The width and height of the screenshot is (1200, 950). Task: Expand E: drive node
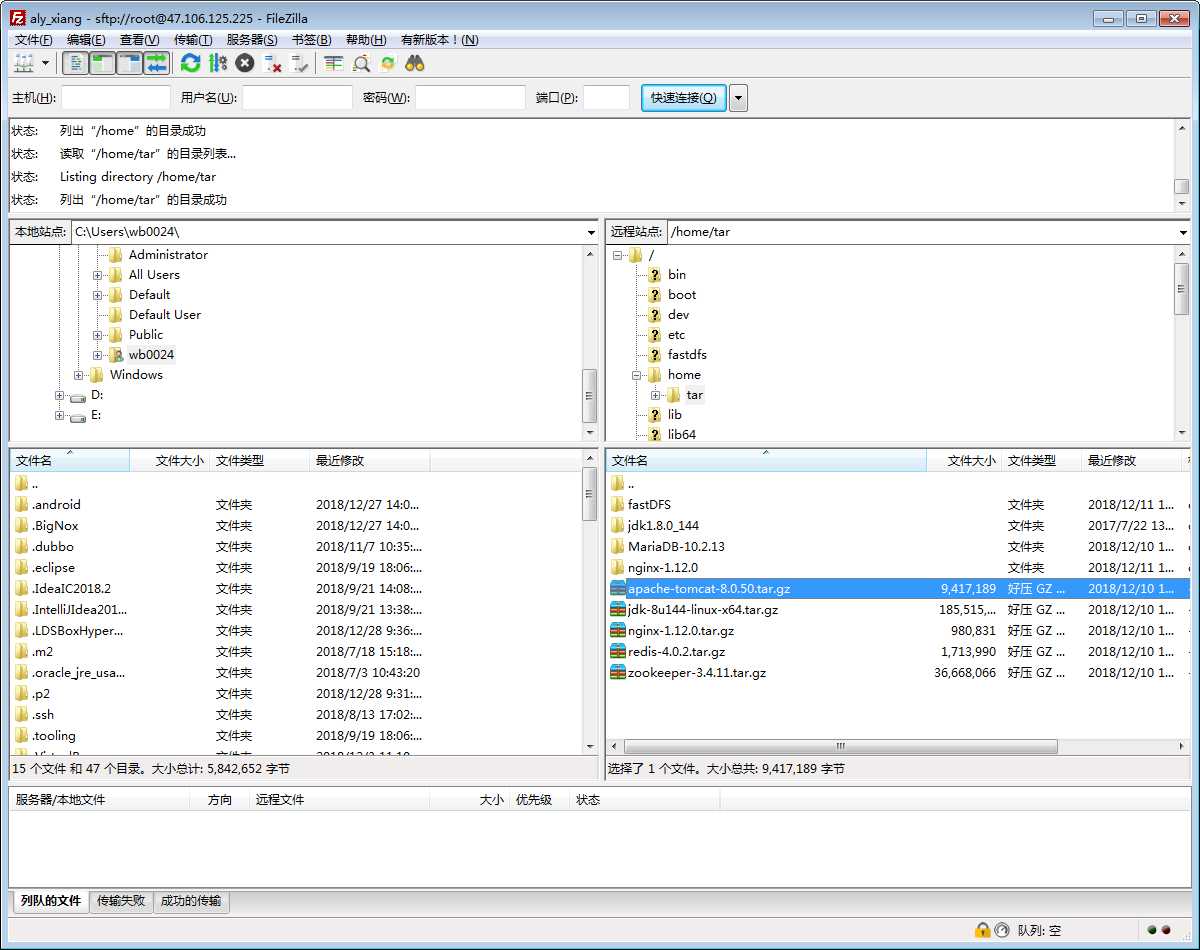(x=60, y=415)
